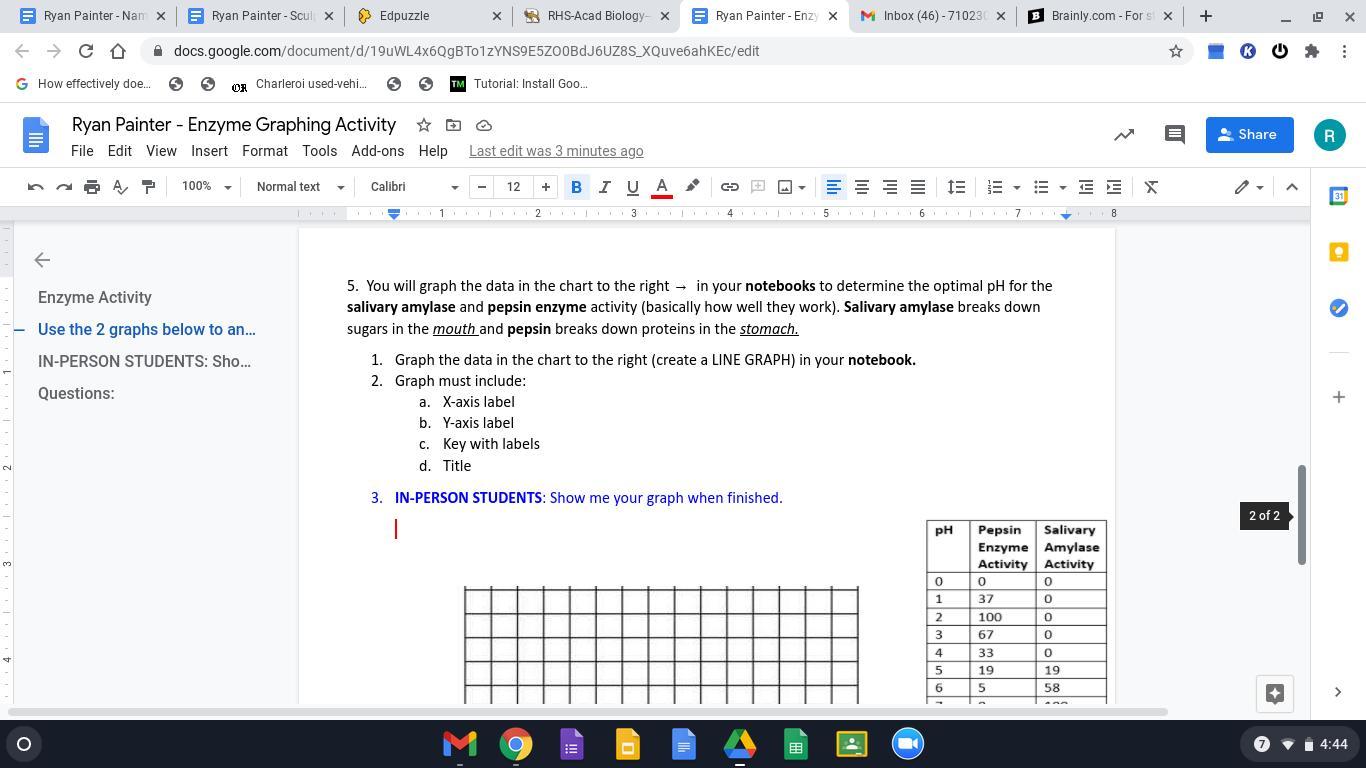Open the editing mode pencil dropdown
The width and height of the screenshot is (1366, 768).
pos(1248,187)
